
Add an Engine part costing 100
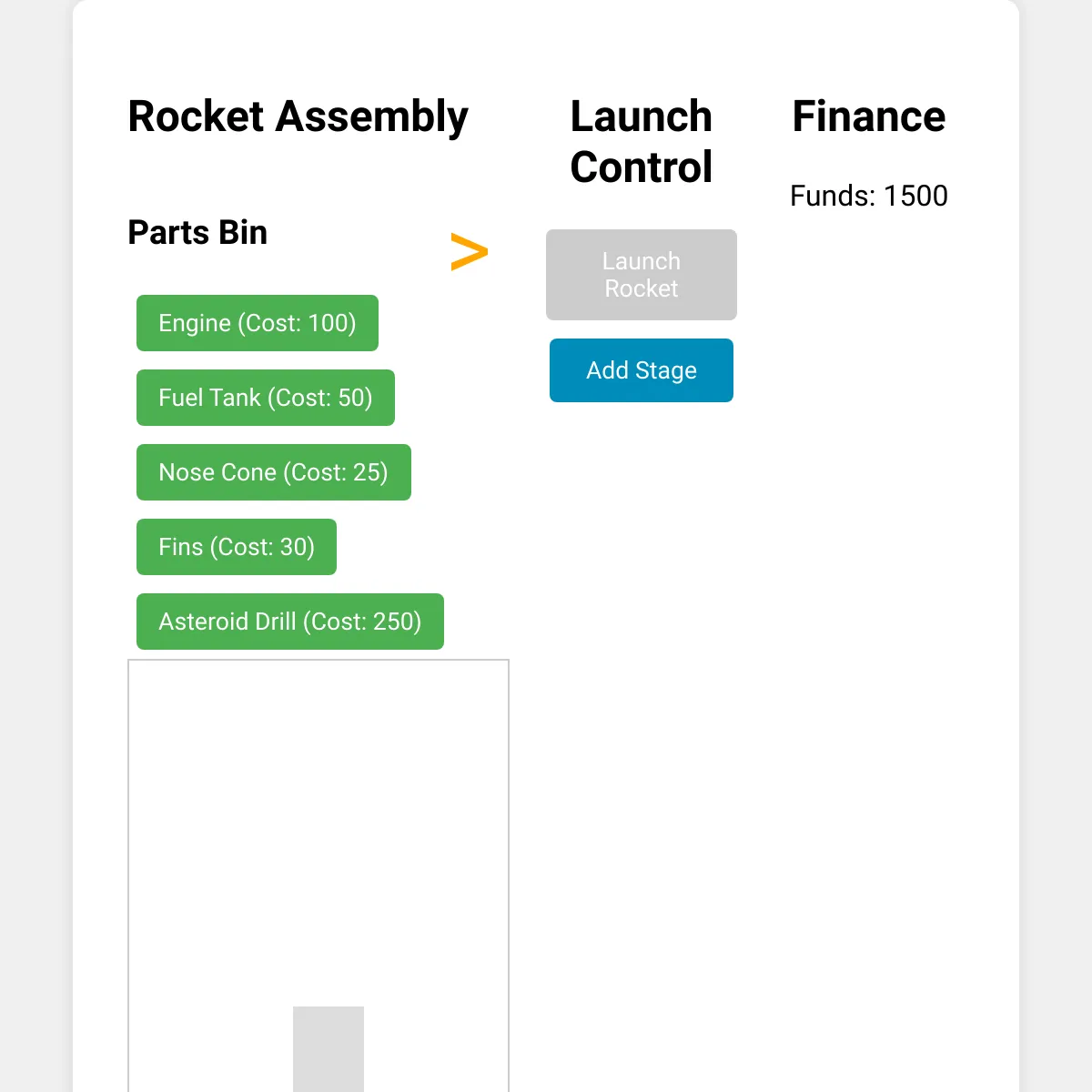tap(258, 323)
